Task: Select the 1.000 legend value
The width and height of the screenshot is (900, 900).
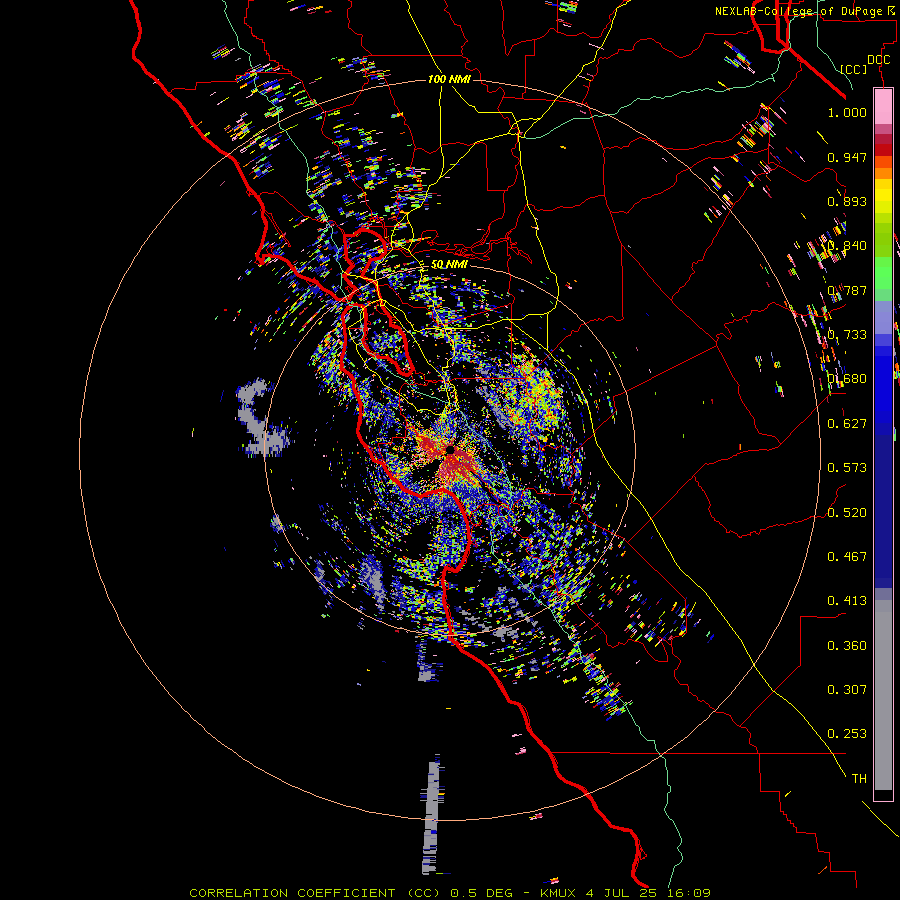Action: [847, 112]
